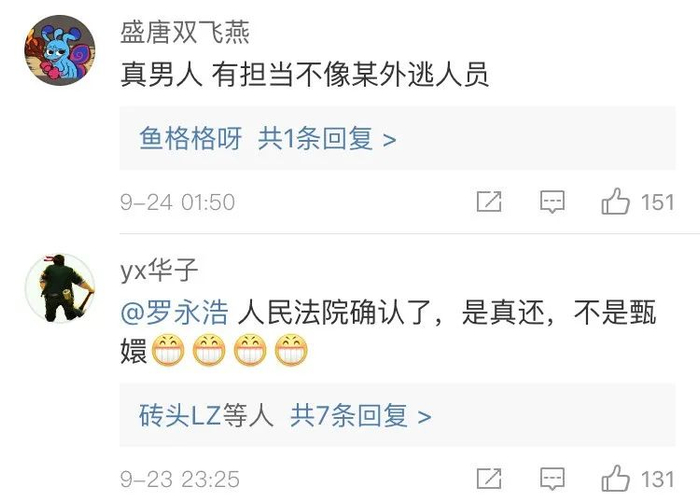Visit 盛唐双飞燕 username profile
The image size is (700, 501).
point(185,33)
